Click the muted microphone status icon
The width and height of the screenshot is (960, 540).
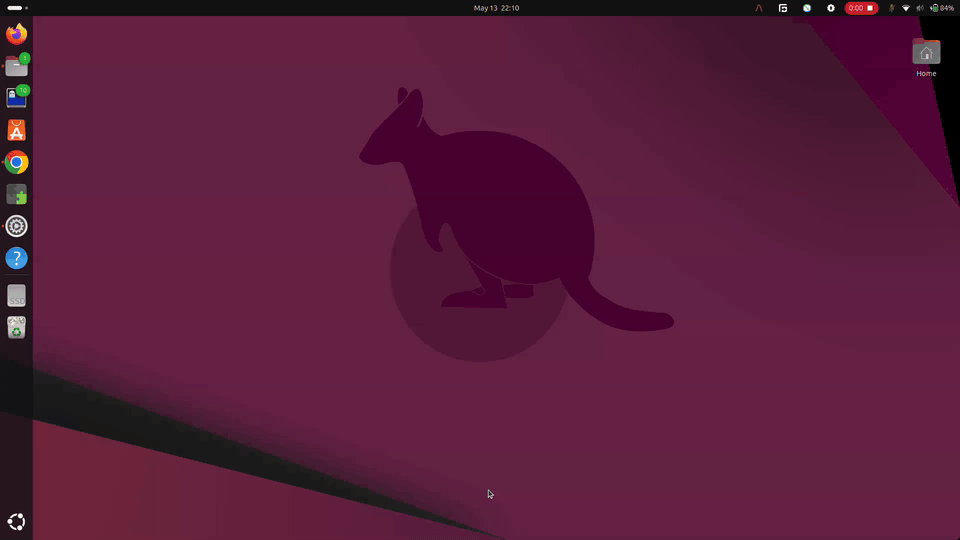pyautogui.click(x=891, y=8)
